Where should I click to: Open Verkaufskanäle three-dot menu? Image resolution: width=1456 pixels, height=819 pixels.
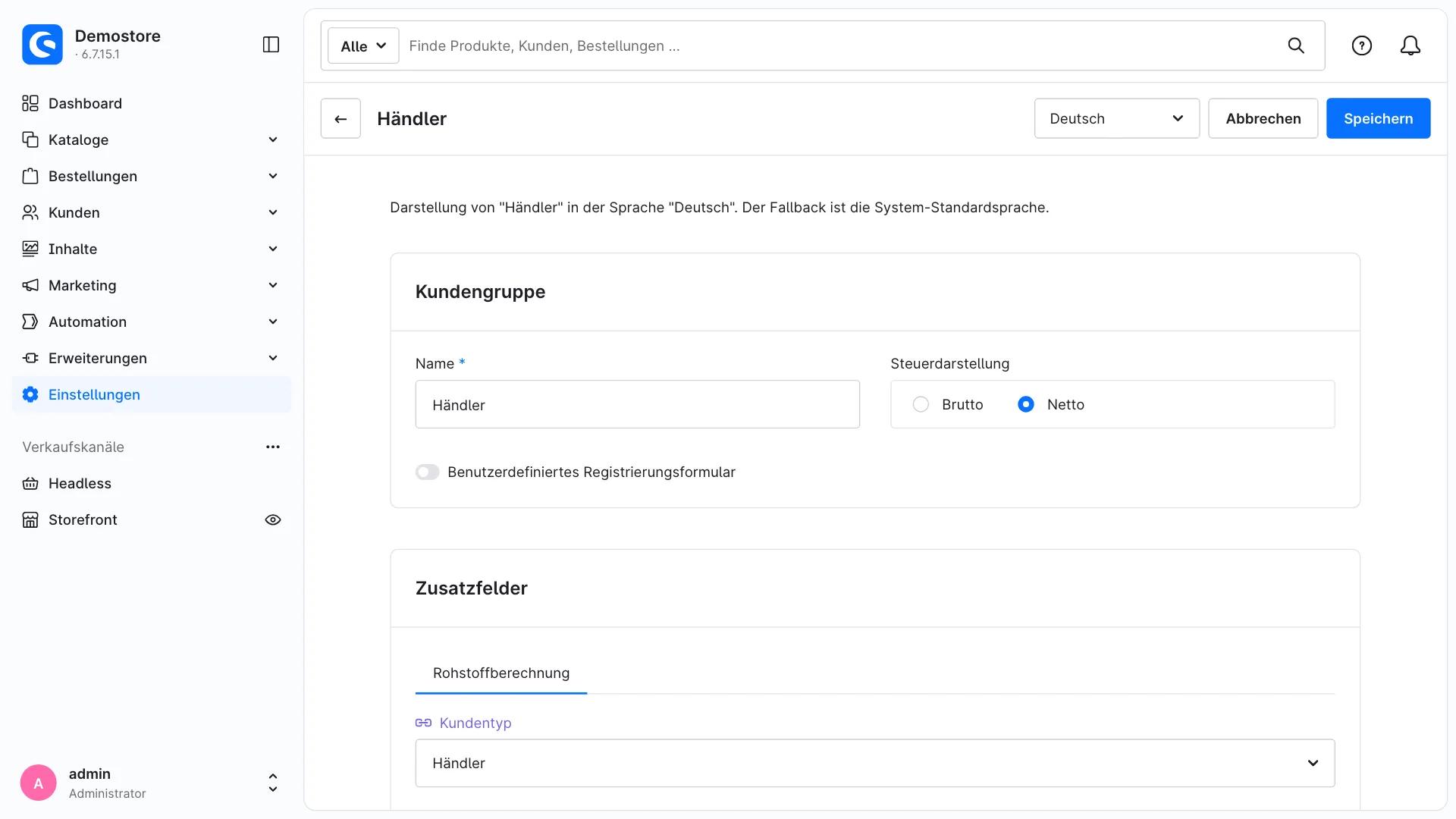click(x=273, y=447)
